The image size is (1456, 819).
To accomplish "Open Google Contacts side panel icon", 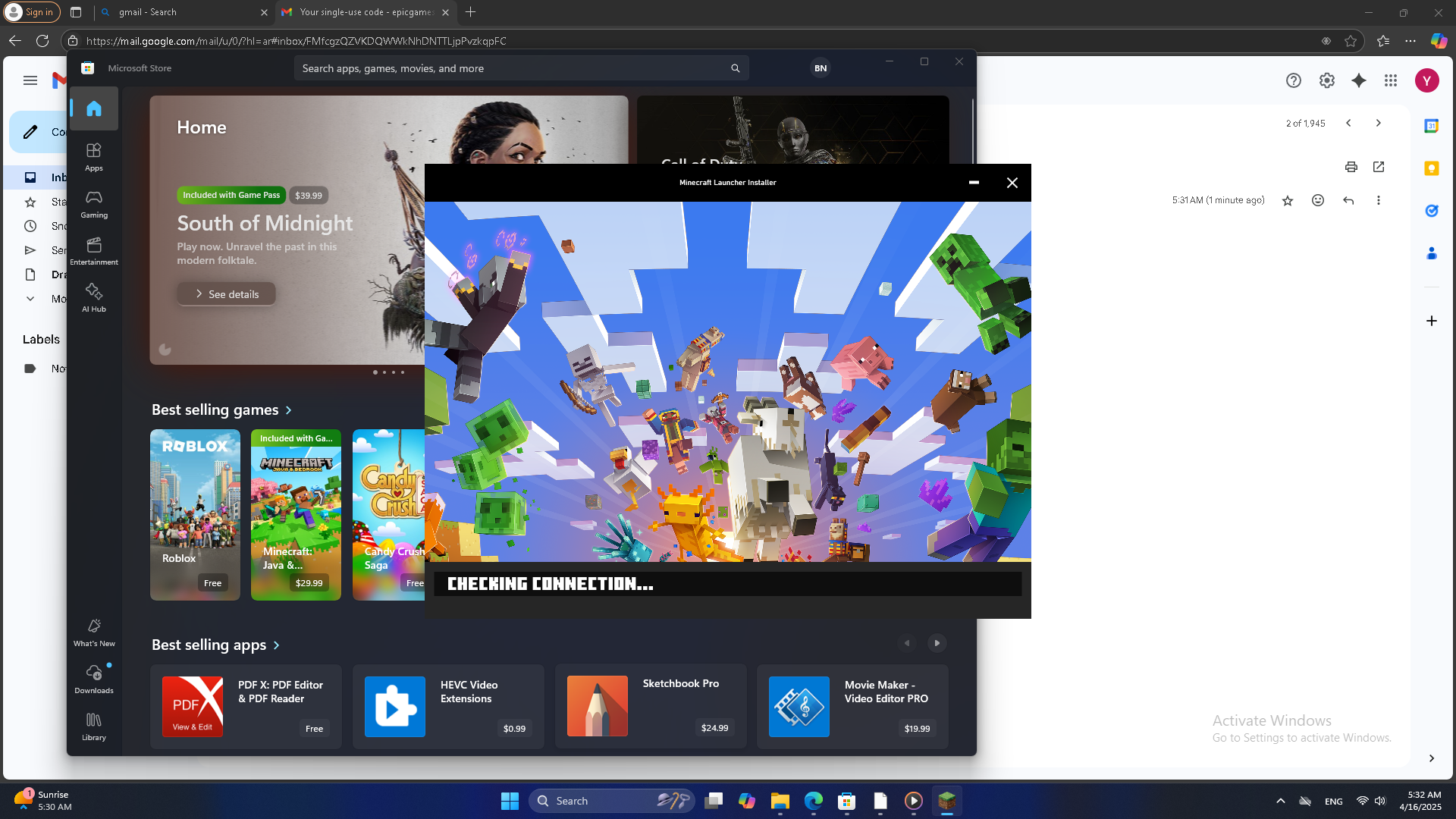I will (1432, 253).
